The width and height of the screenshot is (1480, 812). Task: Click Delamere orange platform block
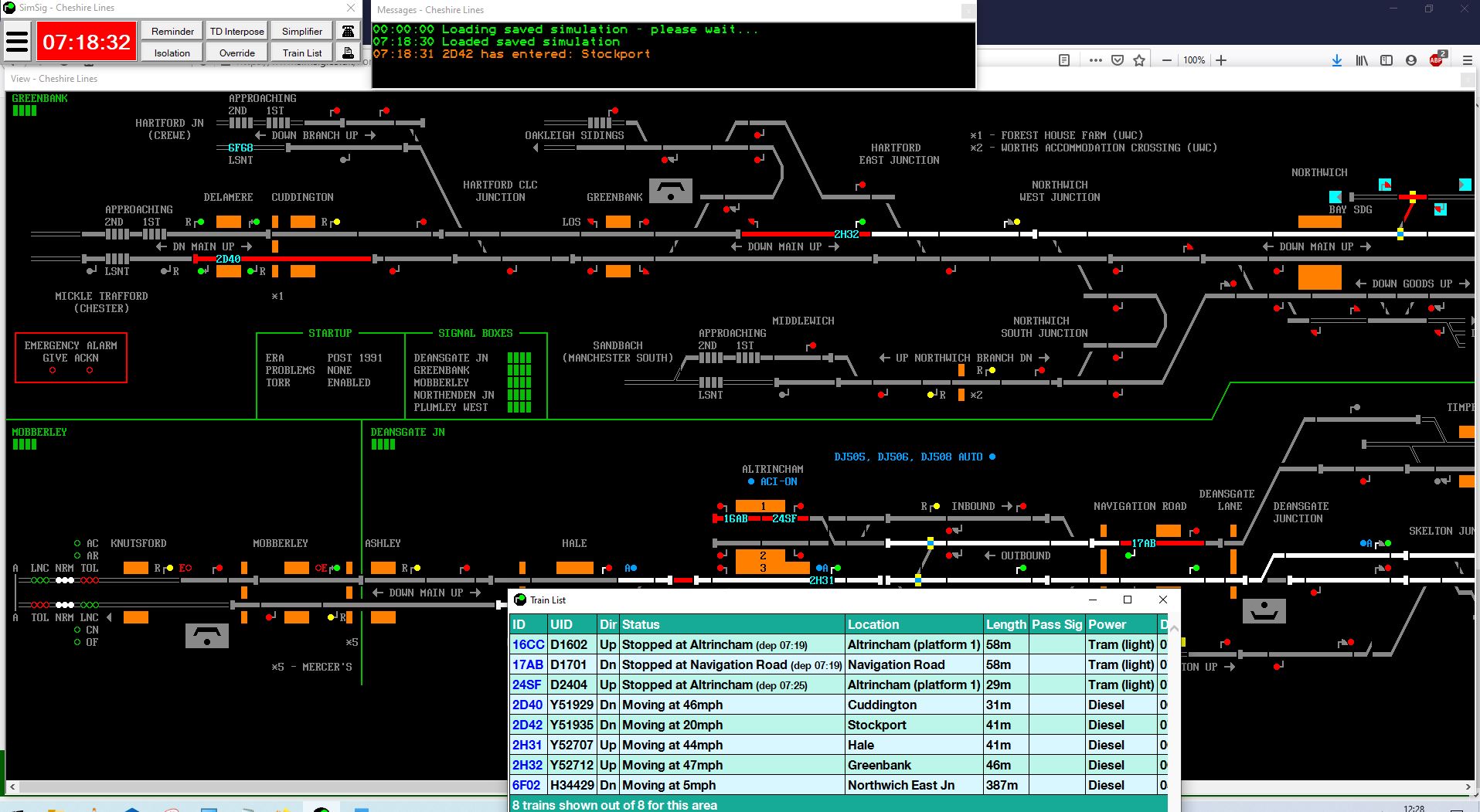(228, 222)
